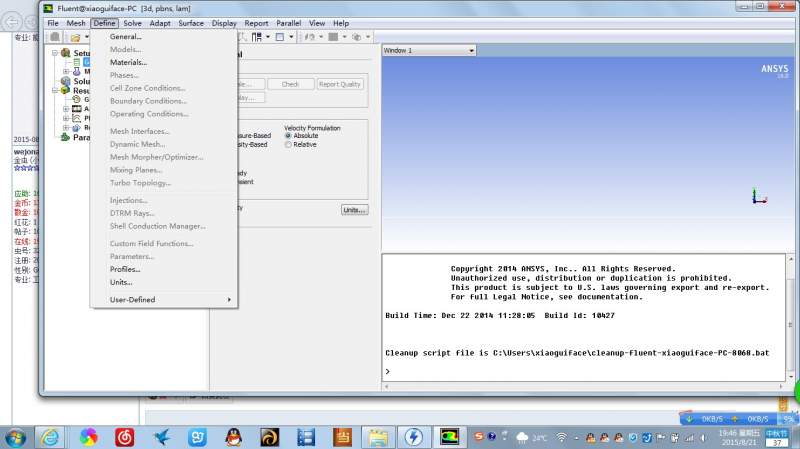The image size is (800, 449).
Task: Open the NetEase music red taskbar icon
Action: pos(124,437)
